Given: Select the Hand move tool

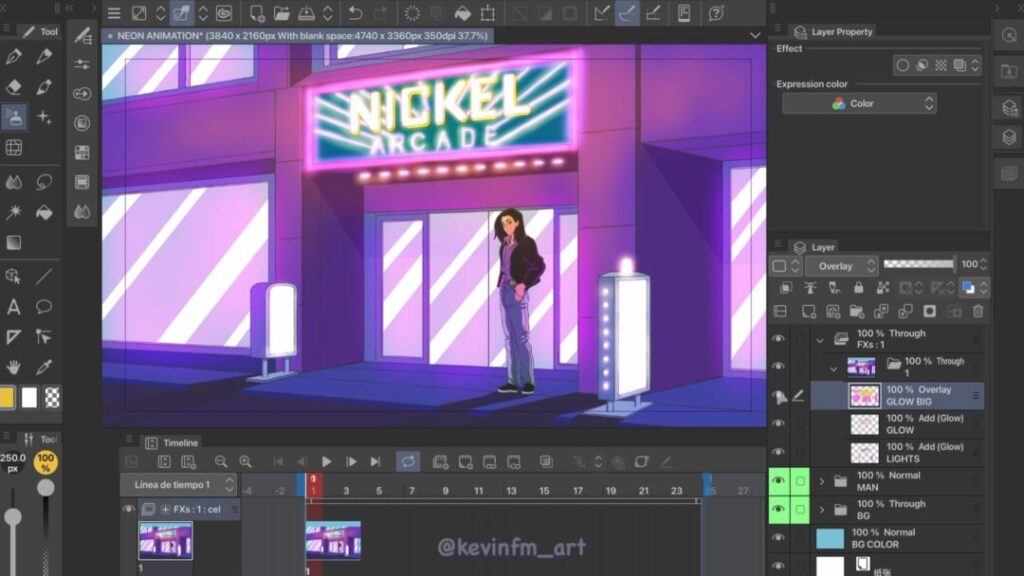Looking at the screenshot, I should [14, 367].
